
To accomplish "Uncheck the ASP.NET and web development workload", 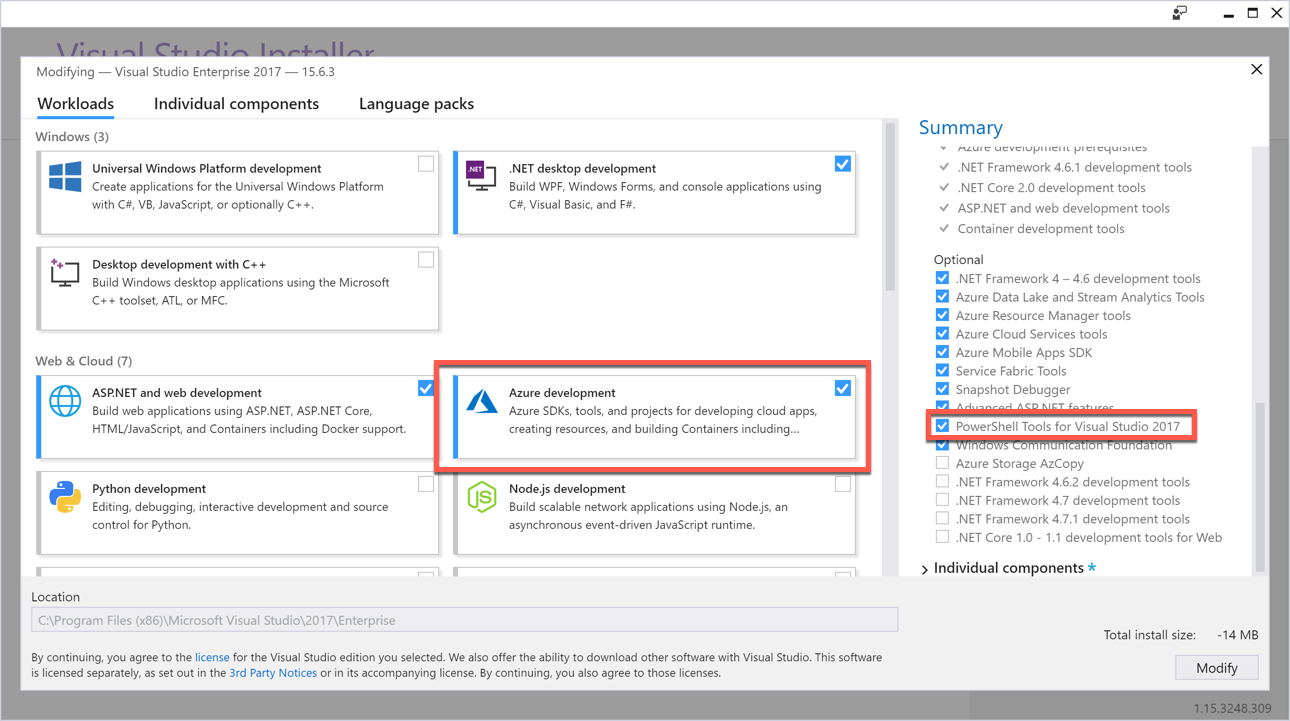I will click(x=426, y=388).
